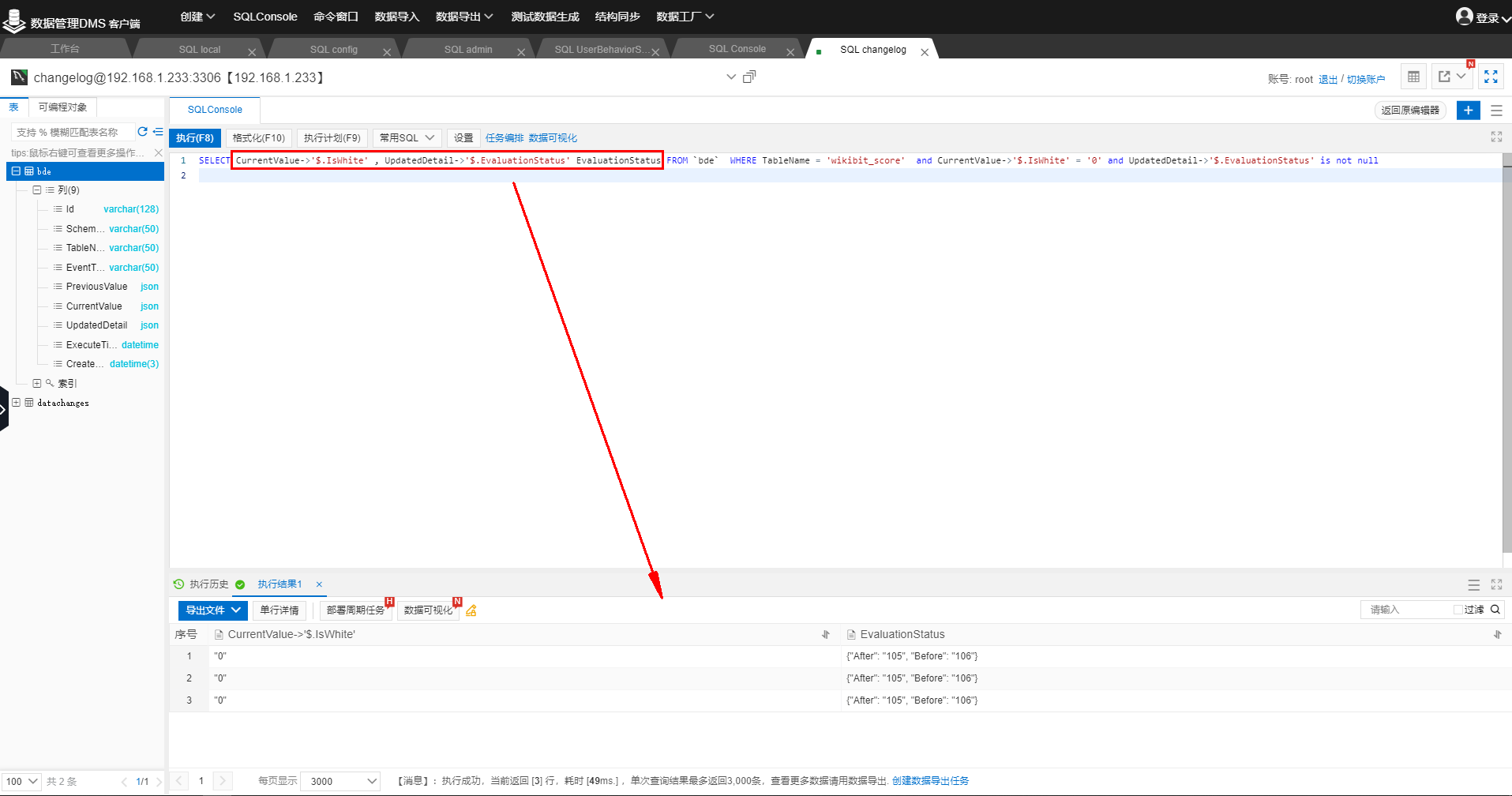Viewport: 1512px width, 796px height.
Task: Click the DMS logo in the top-left
Action: click(14, 21)
